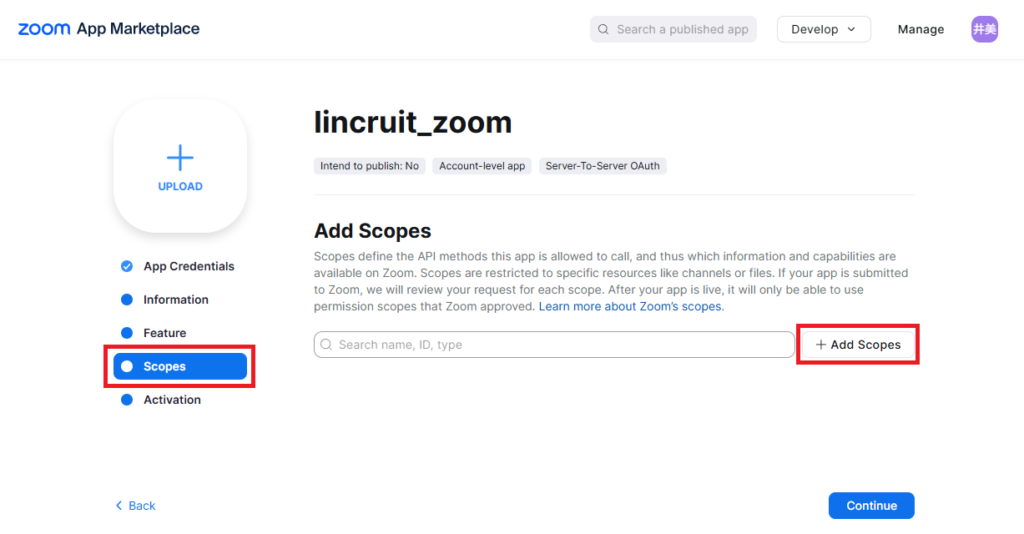Click the scope search magnifier icon

tap(327, 345)
